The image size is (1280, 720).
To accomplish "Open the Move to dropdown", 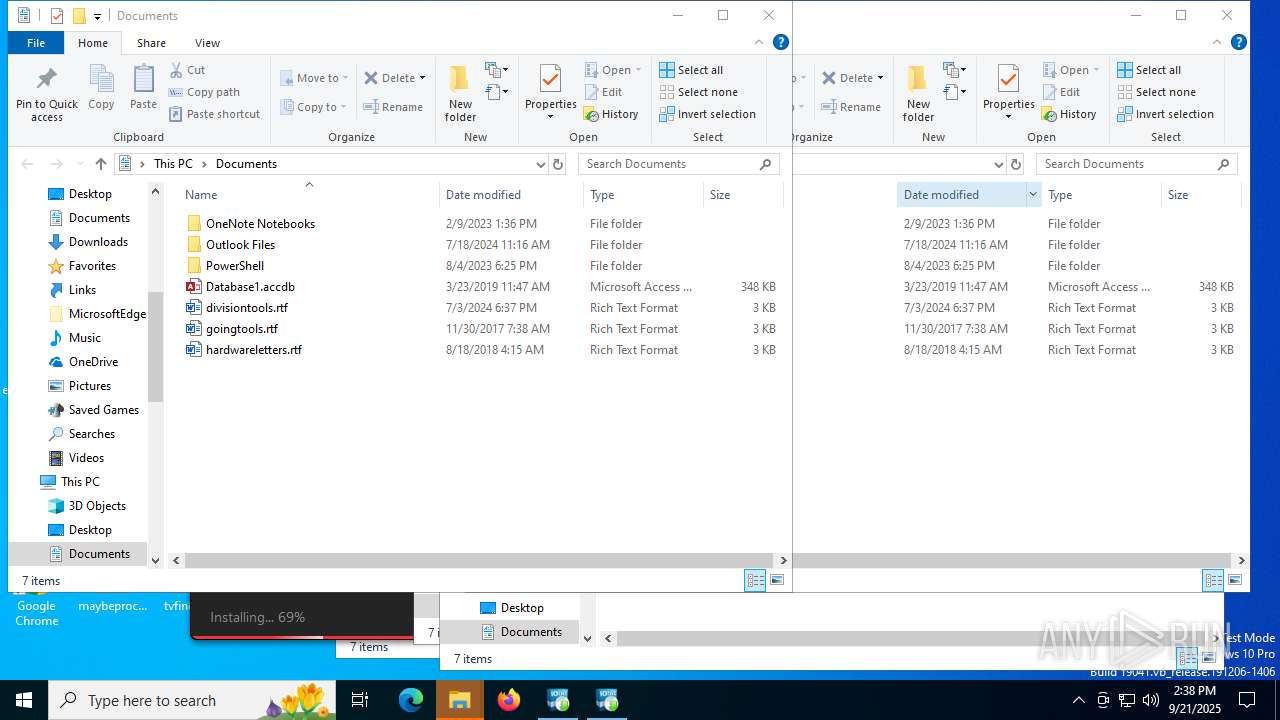I will [314, 78].
